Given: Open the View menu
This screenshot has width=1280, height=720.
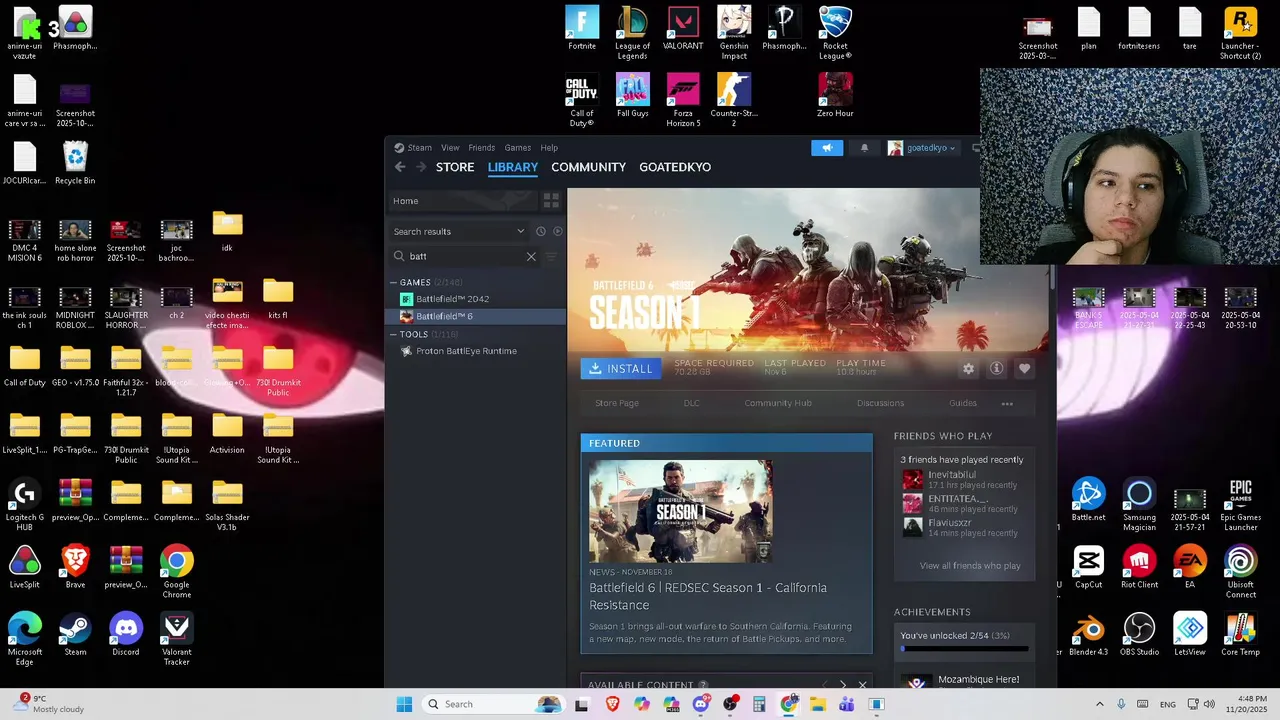Looking at the screenshot, I should tap(450, 148).
